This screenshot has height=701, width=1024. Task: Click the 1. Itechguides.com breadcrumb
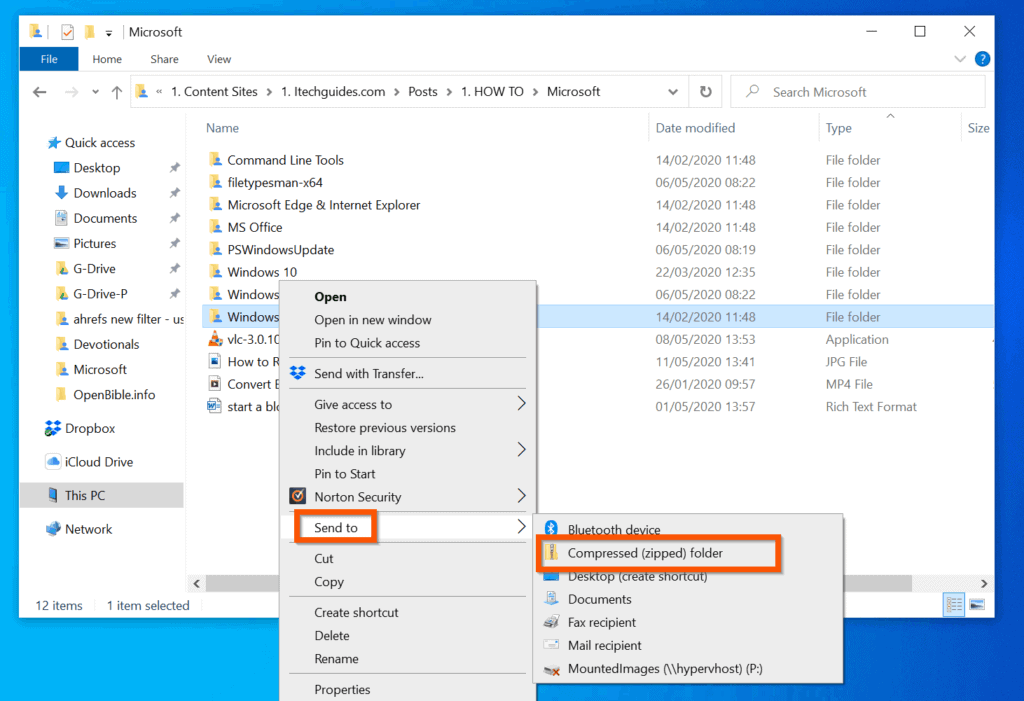pyautogui.click(x=333, y=91)
